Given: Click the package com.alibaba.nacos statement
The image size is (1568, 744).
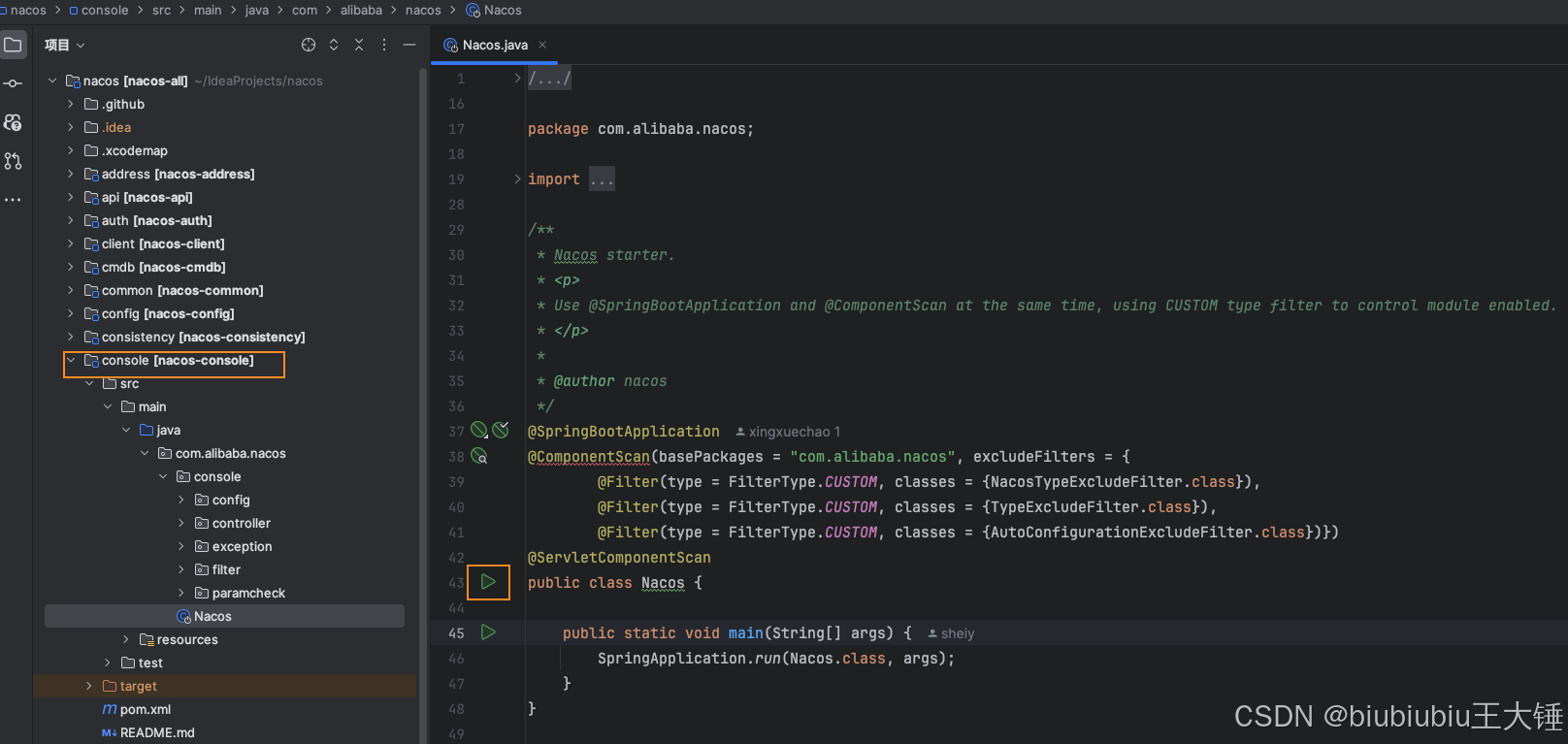Looking at the screenshot, I should [640, 129].
